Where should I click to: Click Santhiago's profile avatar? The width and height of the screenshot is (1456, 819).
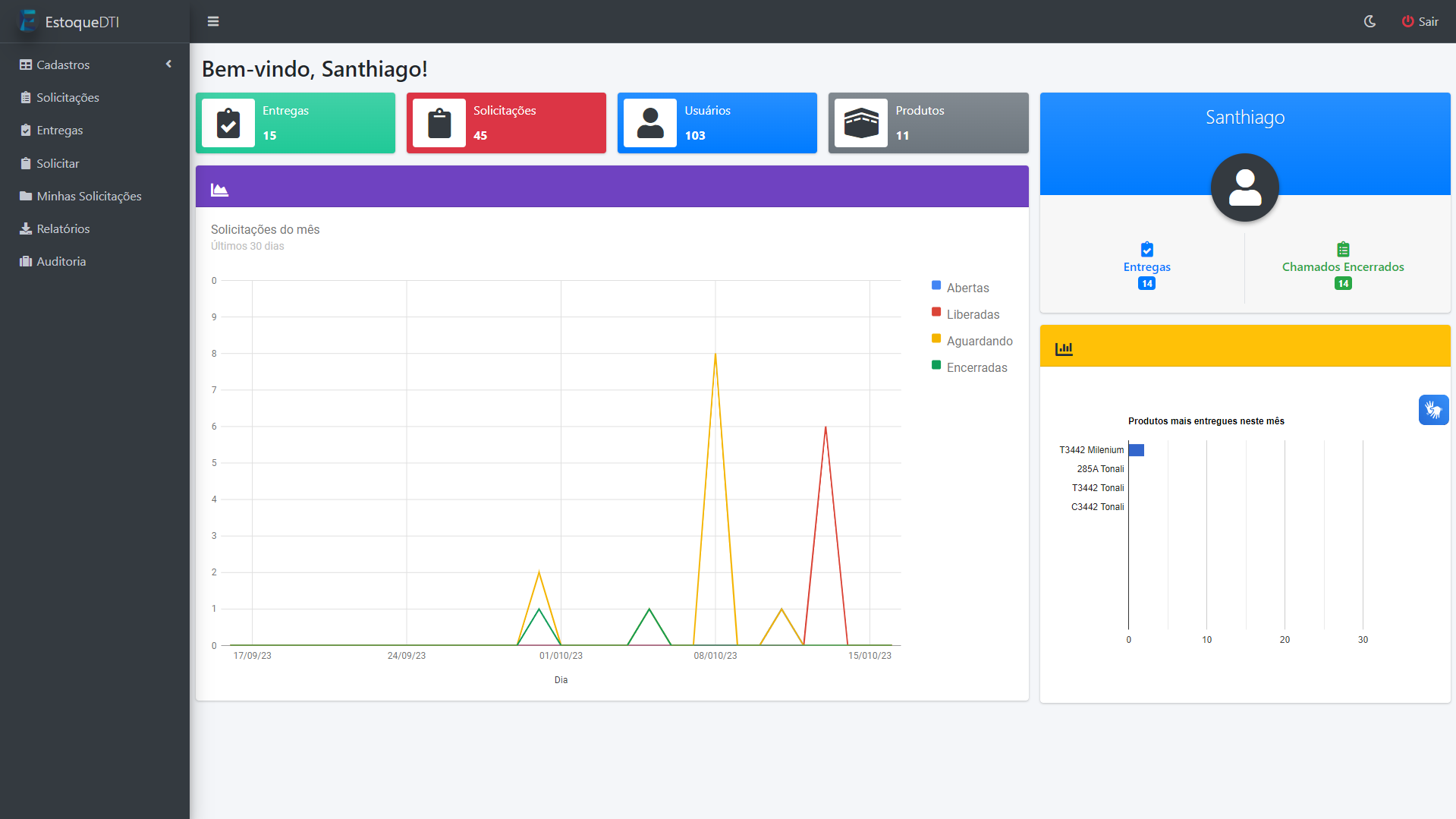pyautogui.click(x=1244, y=187)
